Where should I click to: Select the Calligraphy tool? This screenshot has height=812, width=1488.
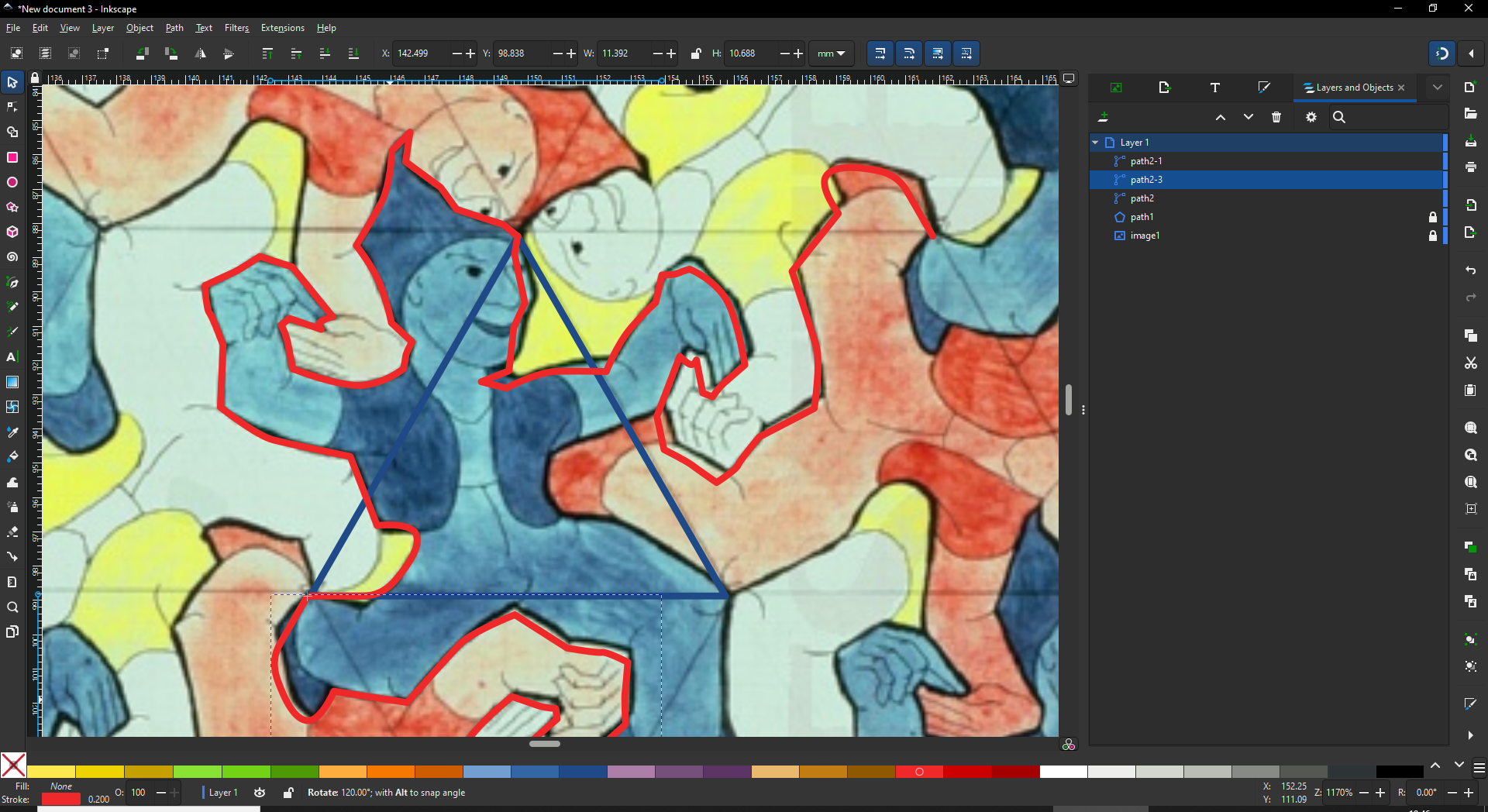click(x=12, y=332)
